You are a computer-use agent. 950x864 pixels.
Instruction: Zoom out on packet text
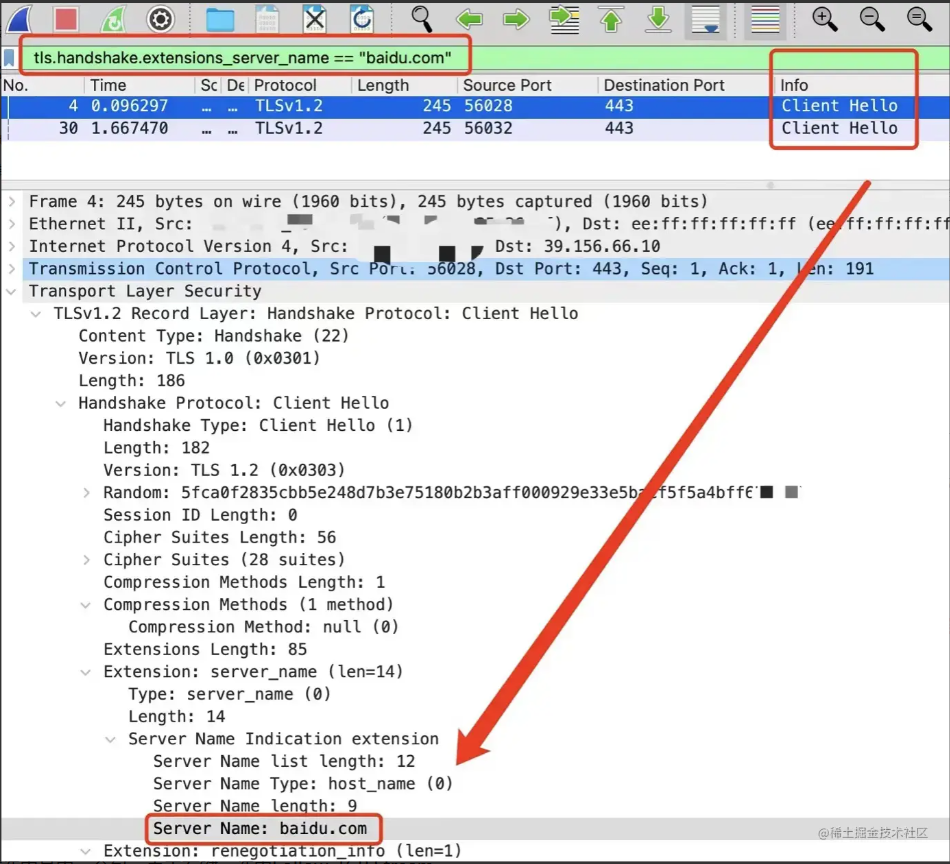pyautogui.click(x=872, y=19)
